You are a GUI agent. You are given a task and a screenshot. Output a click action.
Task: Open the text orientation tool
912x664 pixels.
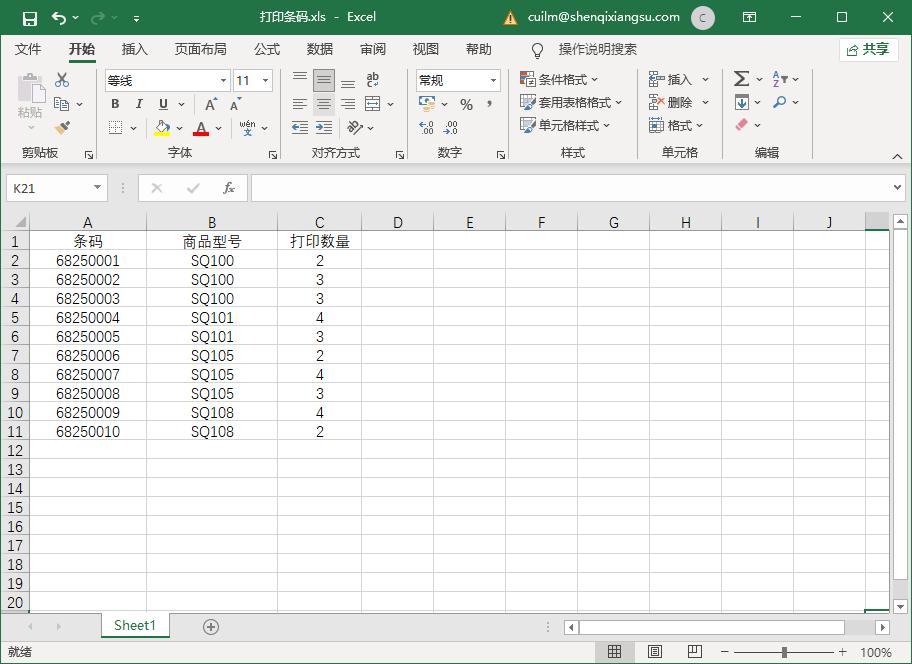pyautogui.click(x=354, y=127)
